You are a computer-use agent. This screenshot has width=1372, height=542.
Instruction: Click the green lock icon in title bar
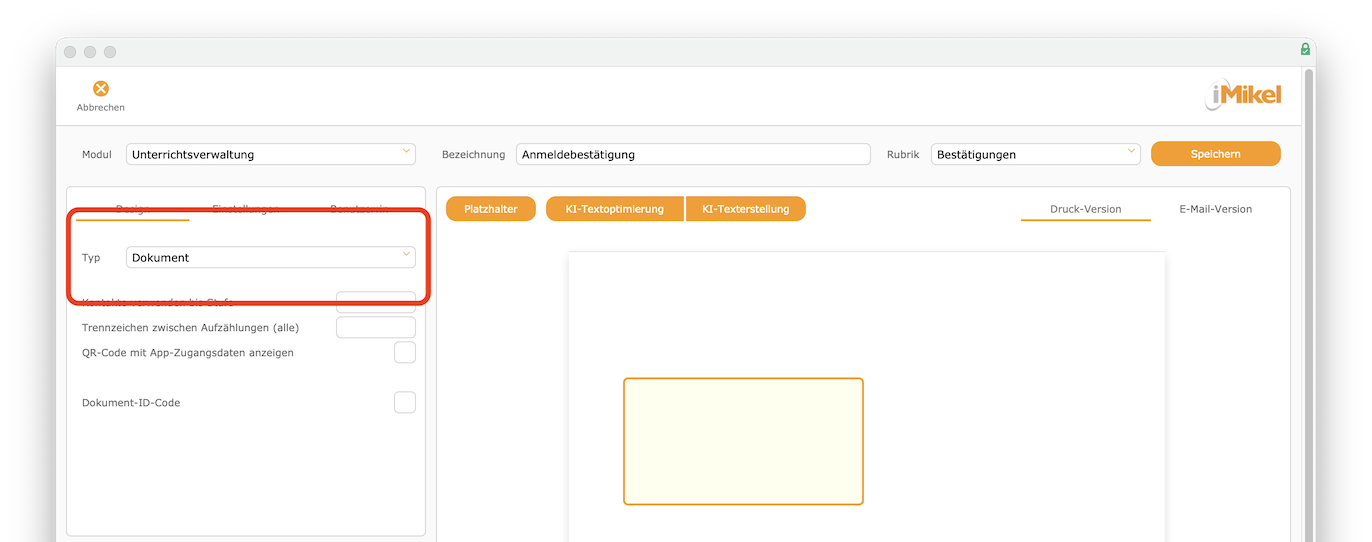point(1305,49)
